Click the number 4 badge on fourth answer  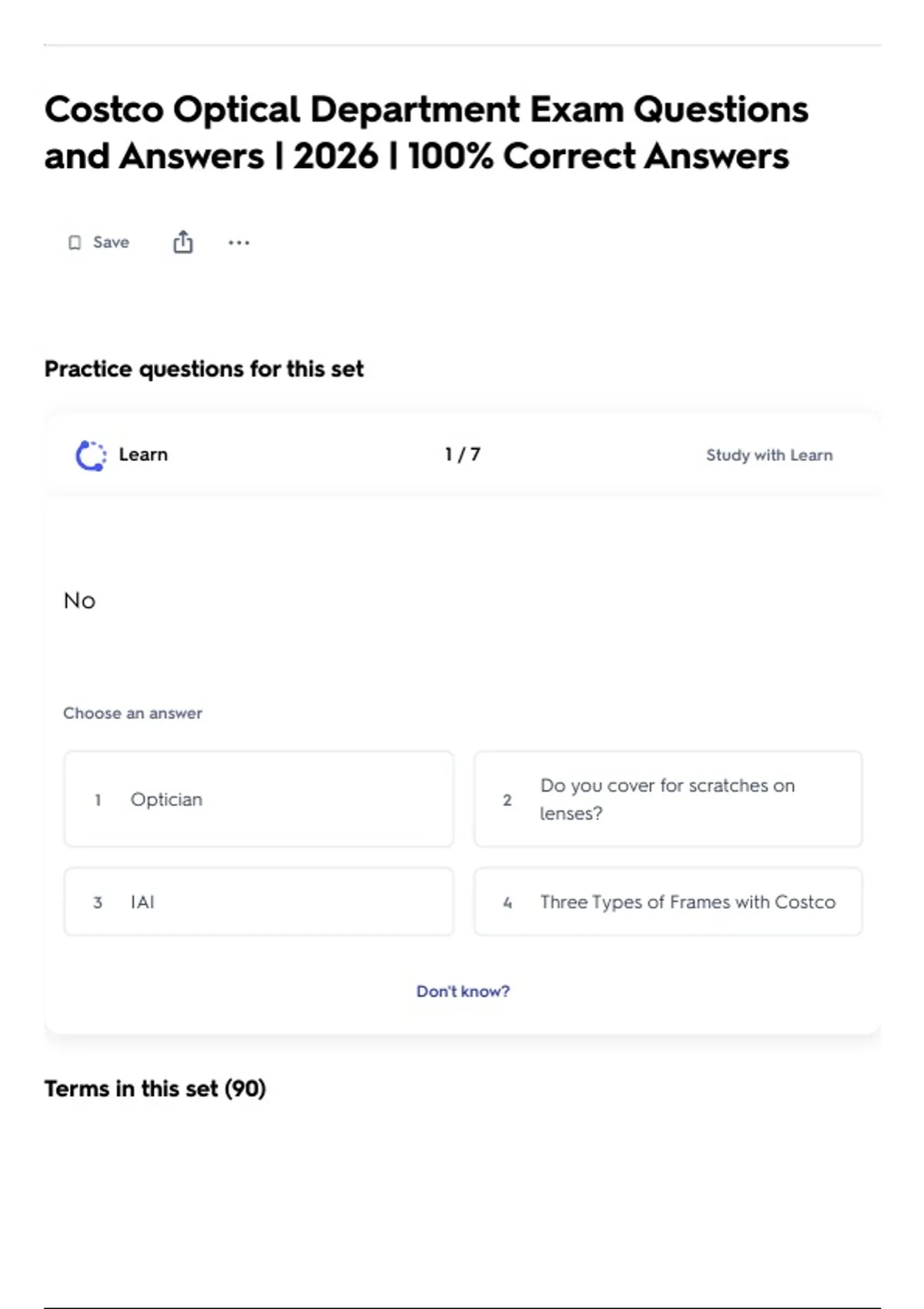click(x=507, y=902)
